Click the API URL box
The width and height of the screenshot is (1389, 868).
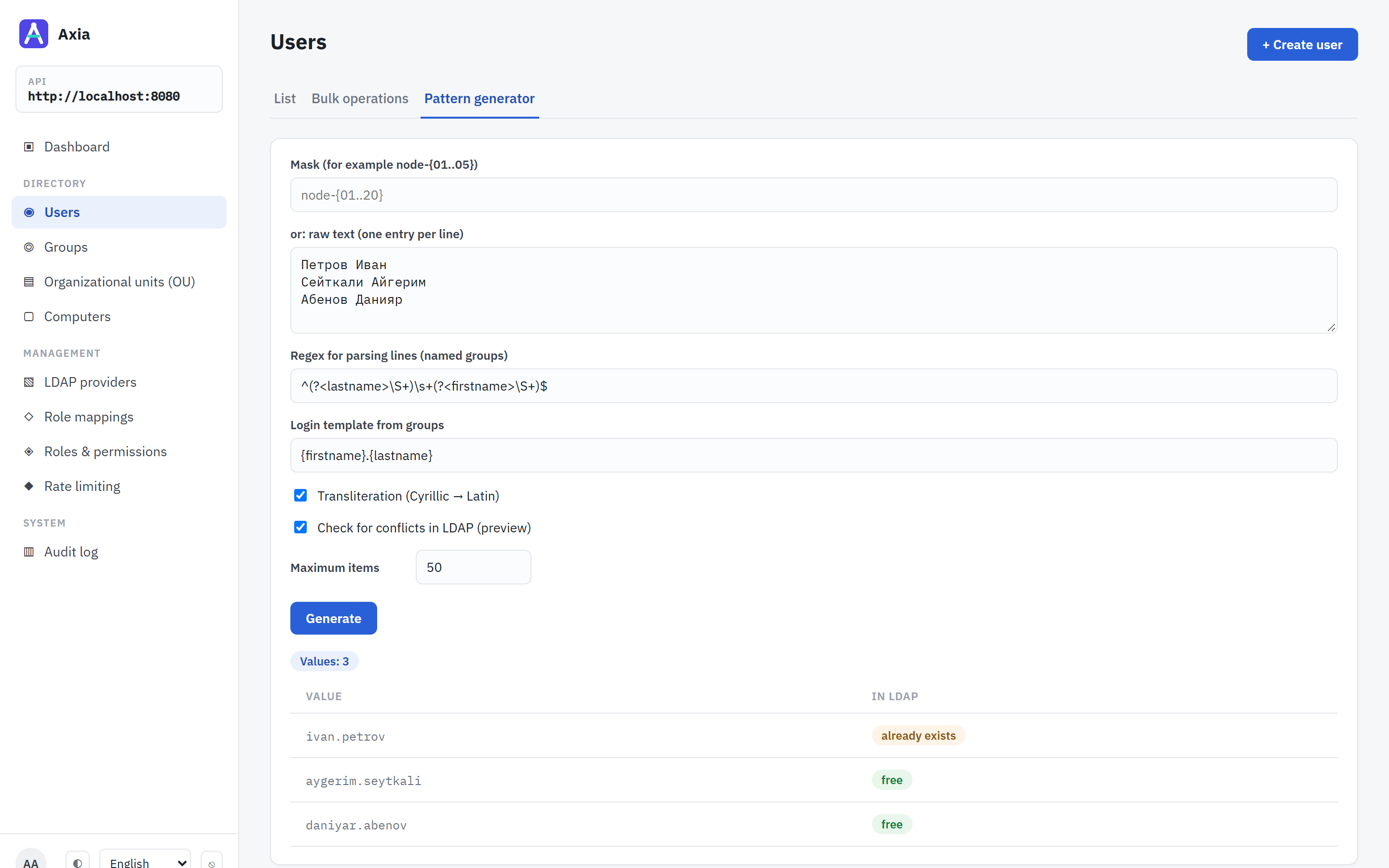point(119,89)
